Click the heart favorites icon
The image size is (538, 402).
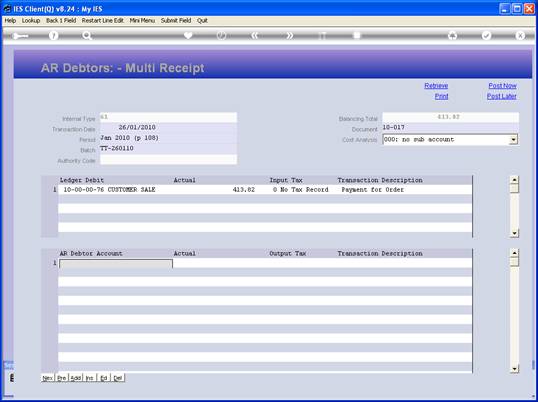click(x=188, y=36)
